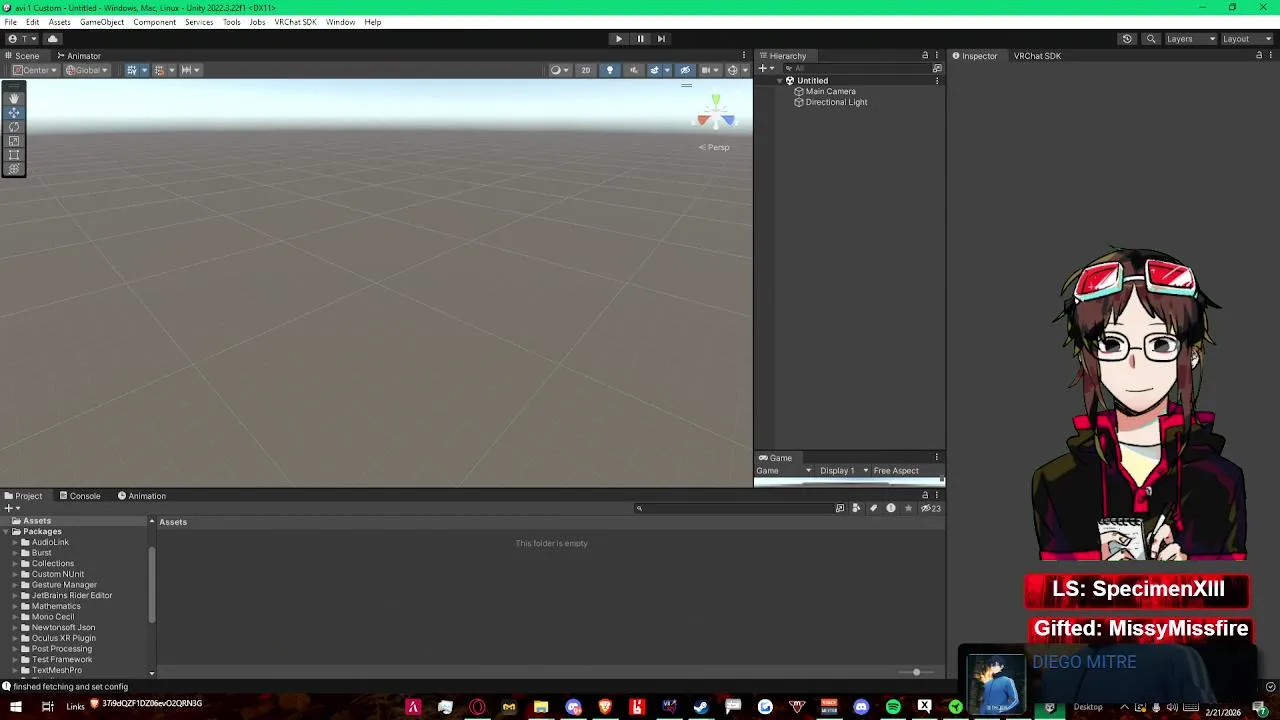The width and height of the screenshot is (1280, 720).
Task: Select the Scale tool
Action: point(14,141)
